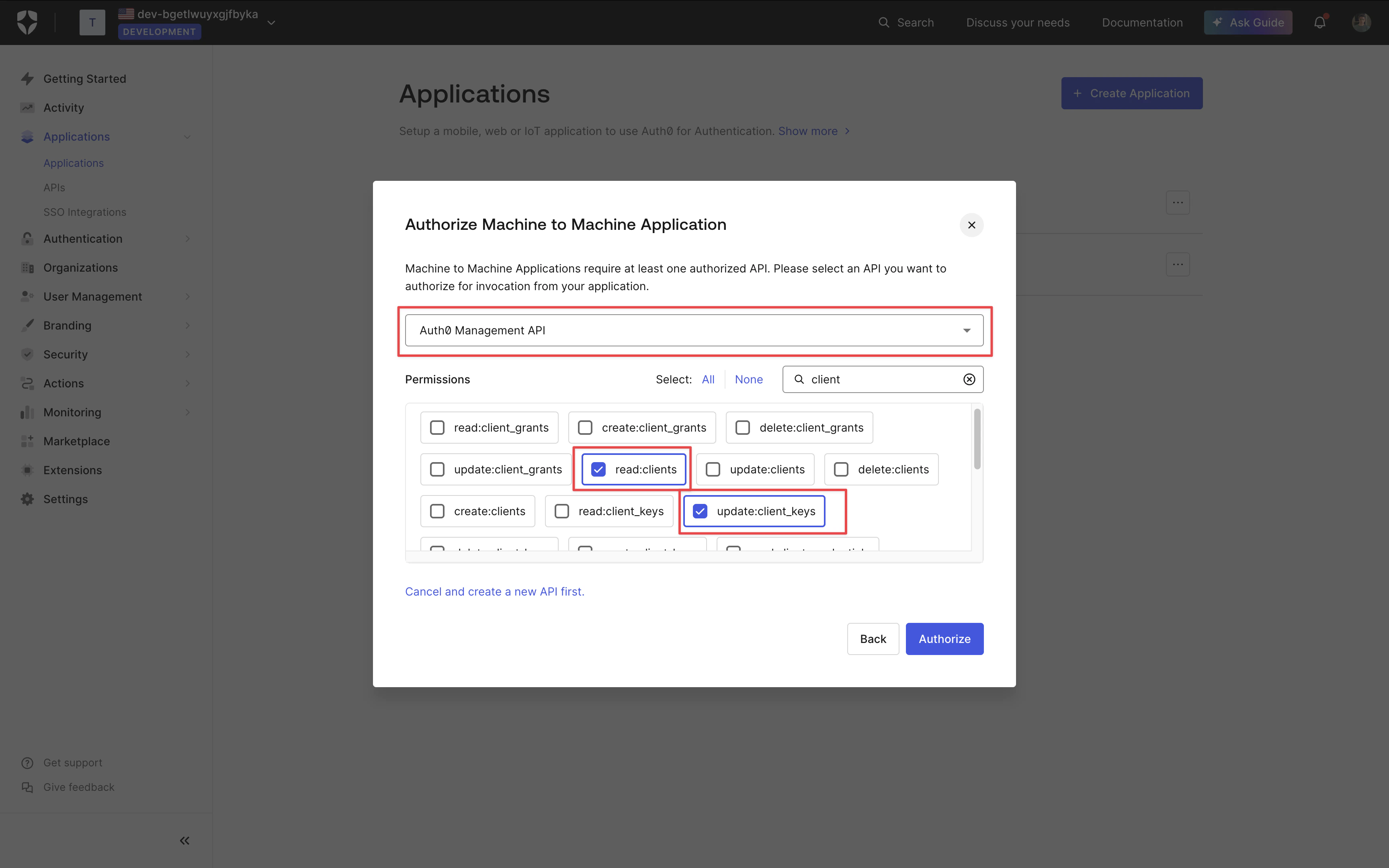Uncheck the update:client_keys permission
1389x868 pixels.
[x=700, y=512]
